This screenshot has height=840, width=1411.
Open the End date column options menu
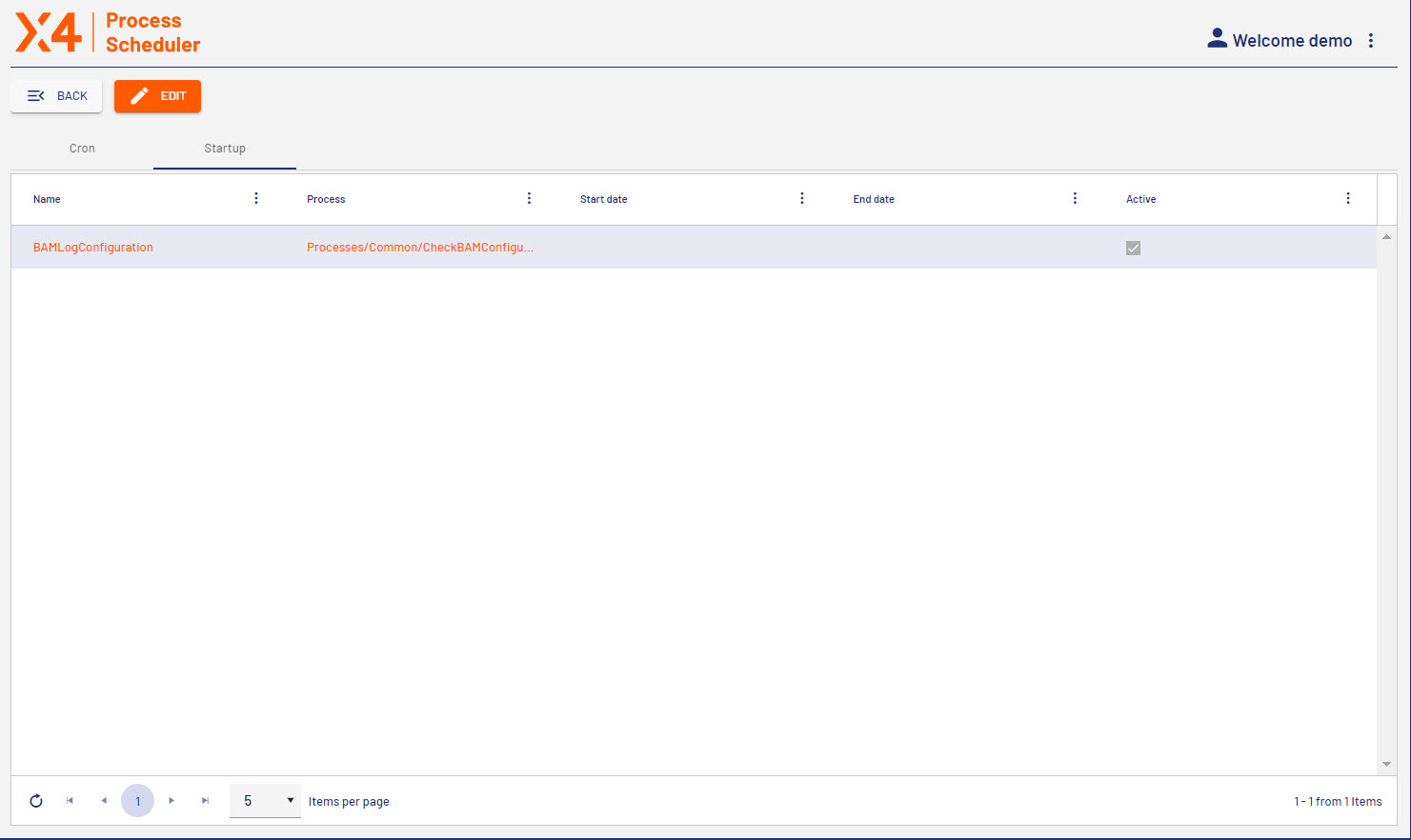1075,198
